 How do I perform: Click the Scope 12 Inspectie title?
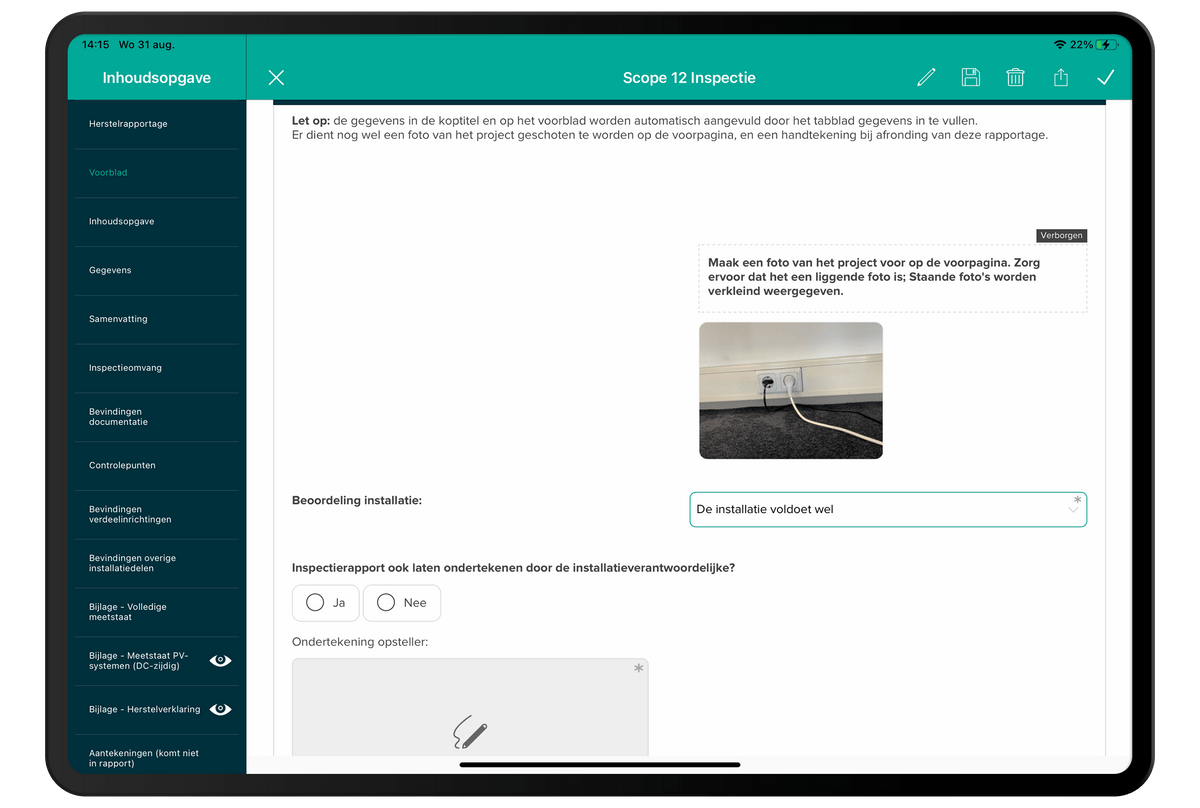point(689,78)
